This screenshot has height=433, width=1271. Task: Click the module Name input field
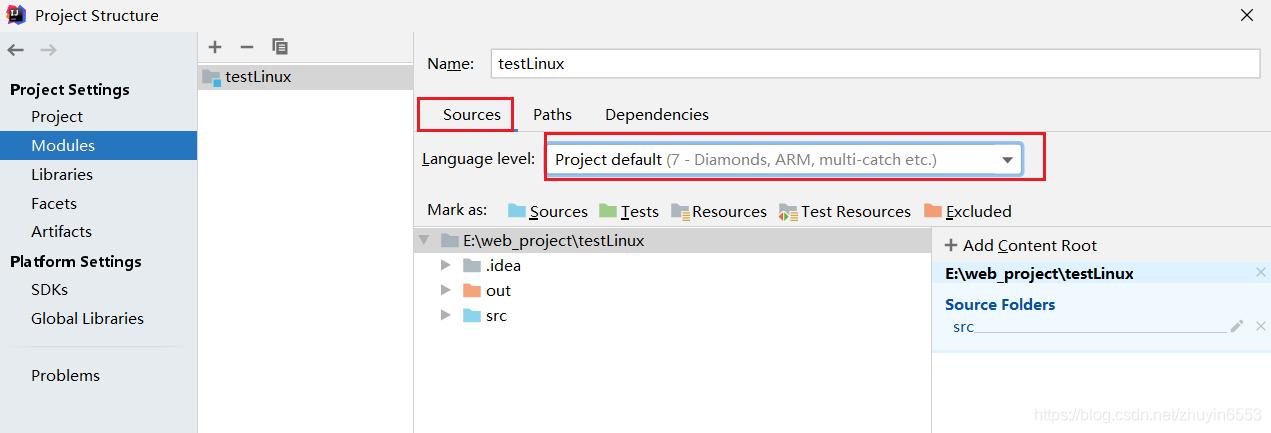click(874, 64)
